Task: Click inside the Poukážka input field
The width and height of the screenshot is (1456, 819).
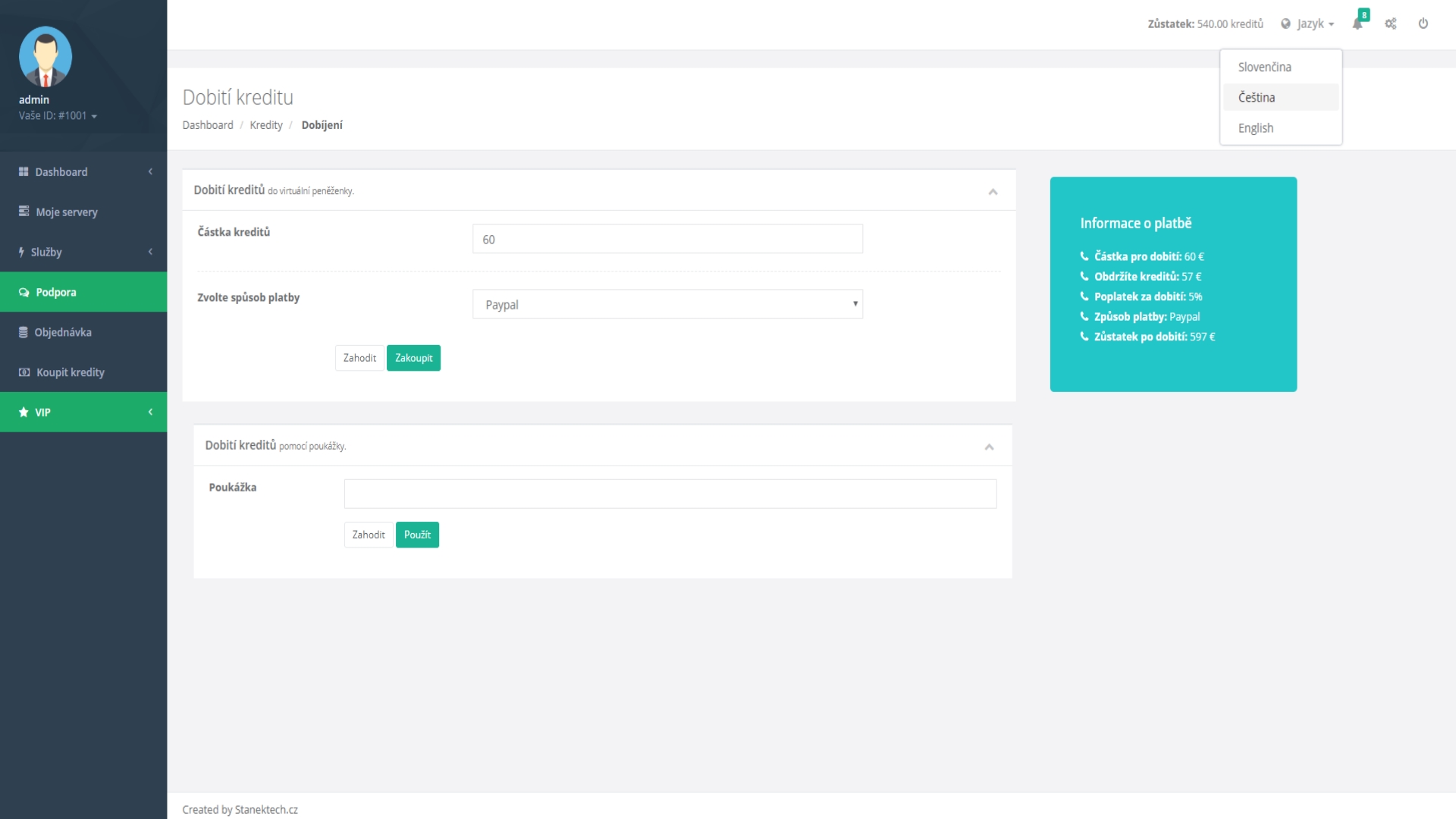Action: (670, 493)
